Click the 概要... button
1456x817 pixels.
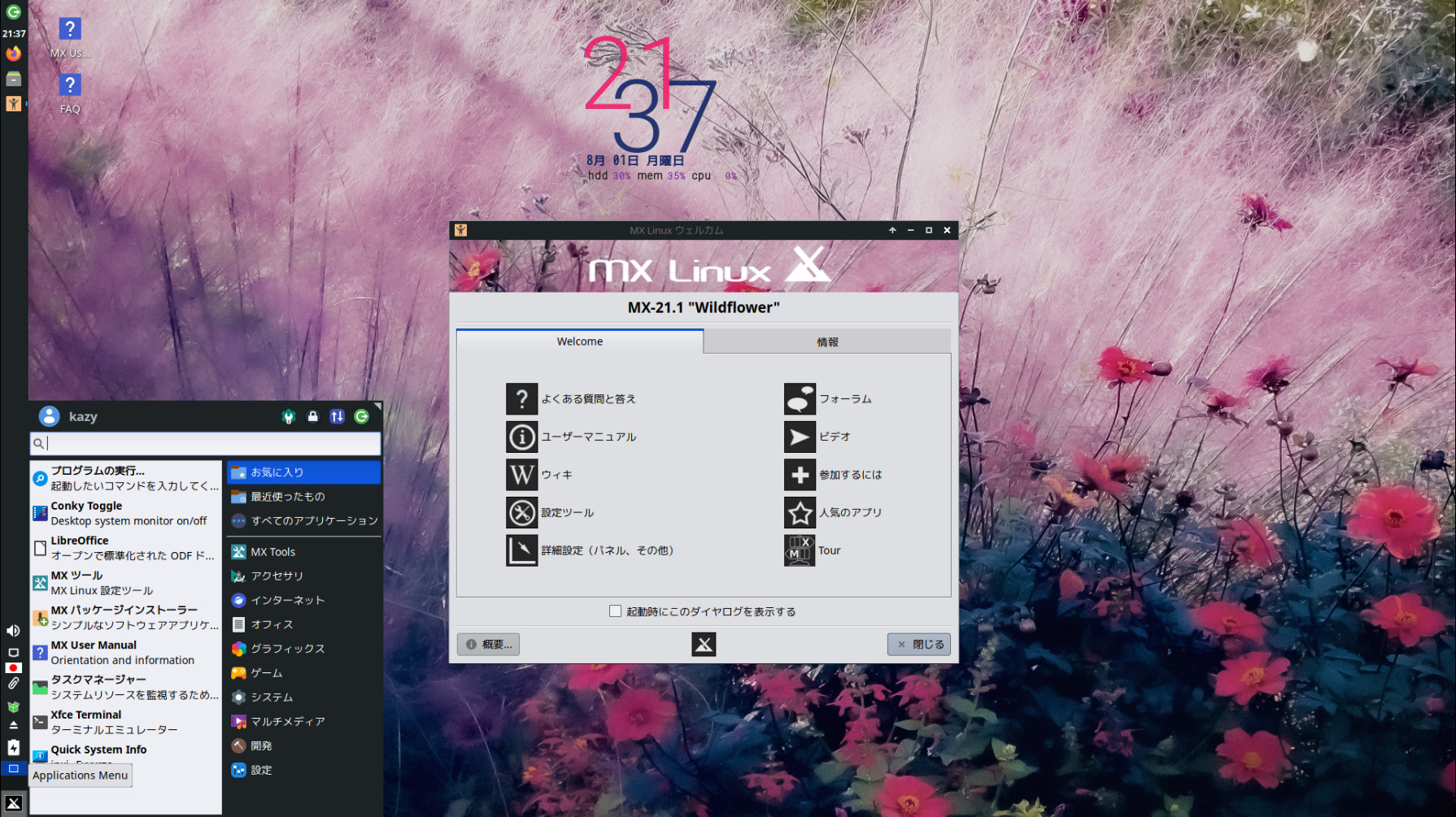click(x=488, y=645)
